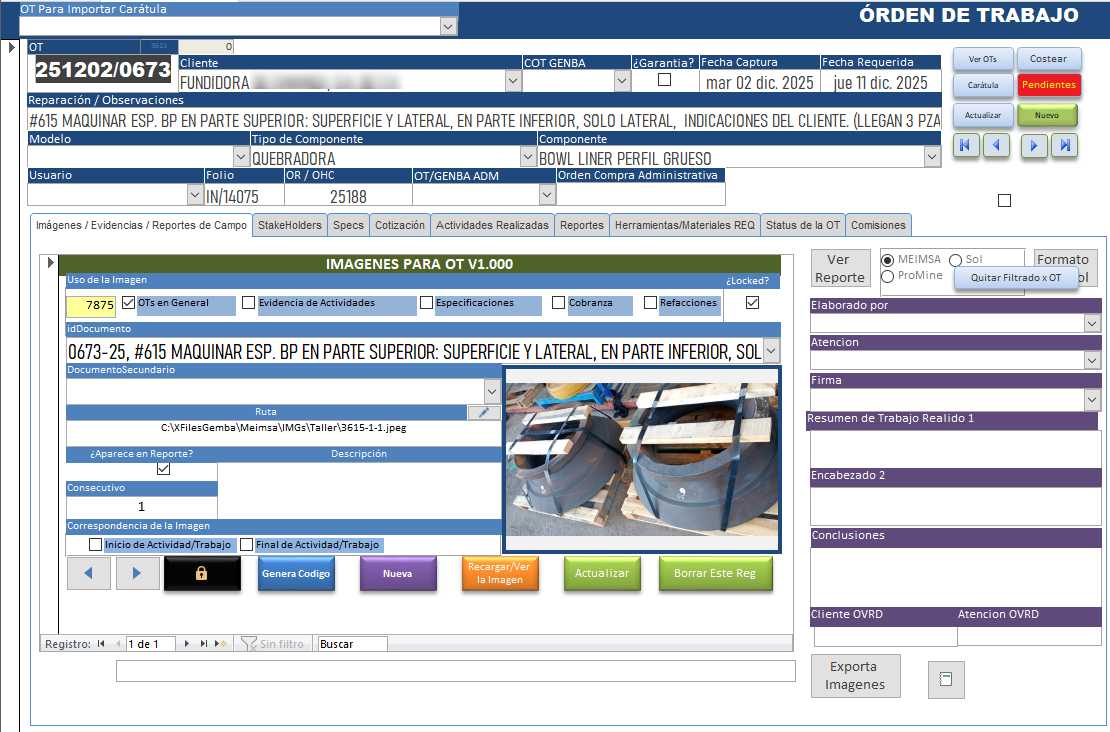Jump to new record in Registro navigator
Image resolution: width=1110 pixels, height=732 pixels.
click(x=220, y=644)
